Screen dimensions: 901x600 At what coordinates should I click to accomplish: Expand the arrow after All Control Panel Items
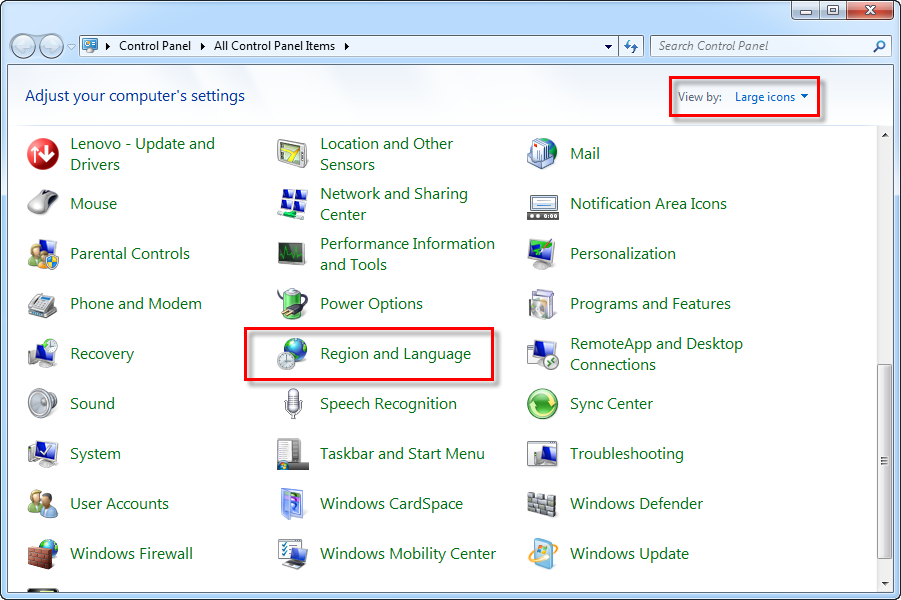pyautogui.click(x=347, y=46)
